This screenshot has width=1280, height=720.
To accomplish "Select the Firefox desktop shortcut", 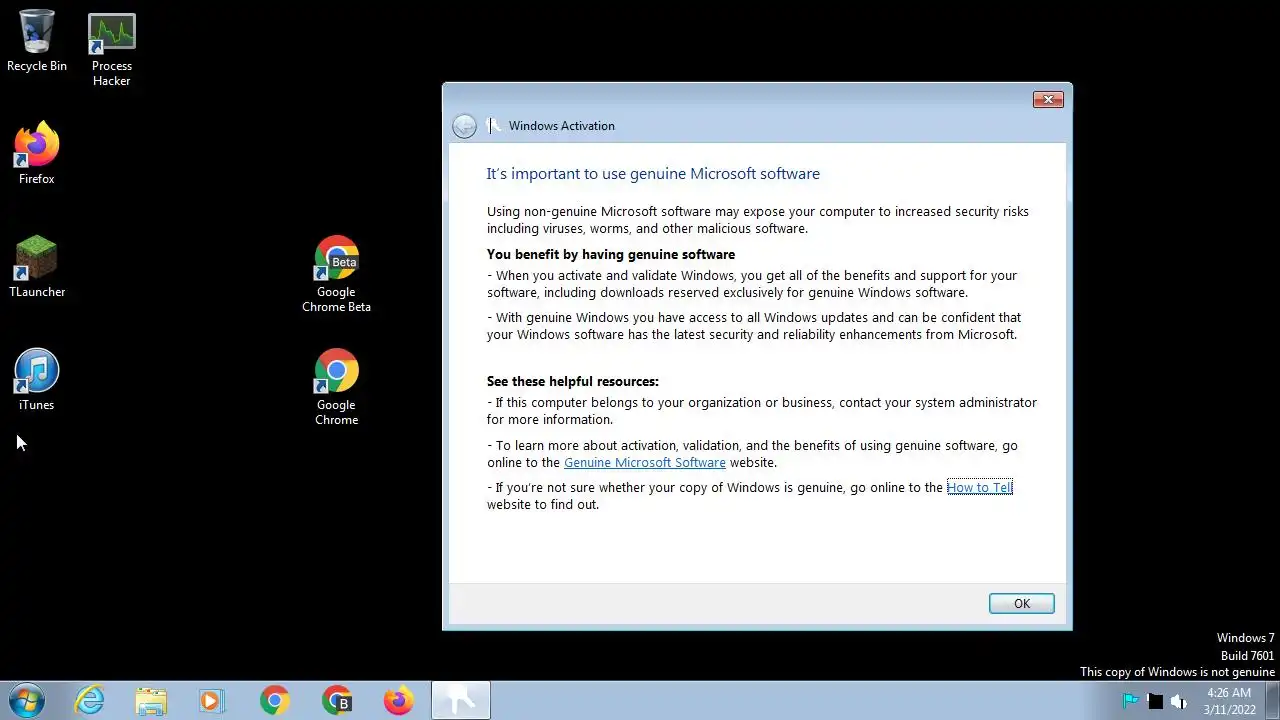I will (x=37, y=153).
